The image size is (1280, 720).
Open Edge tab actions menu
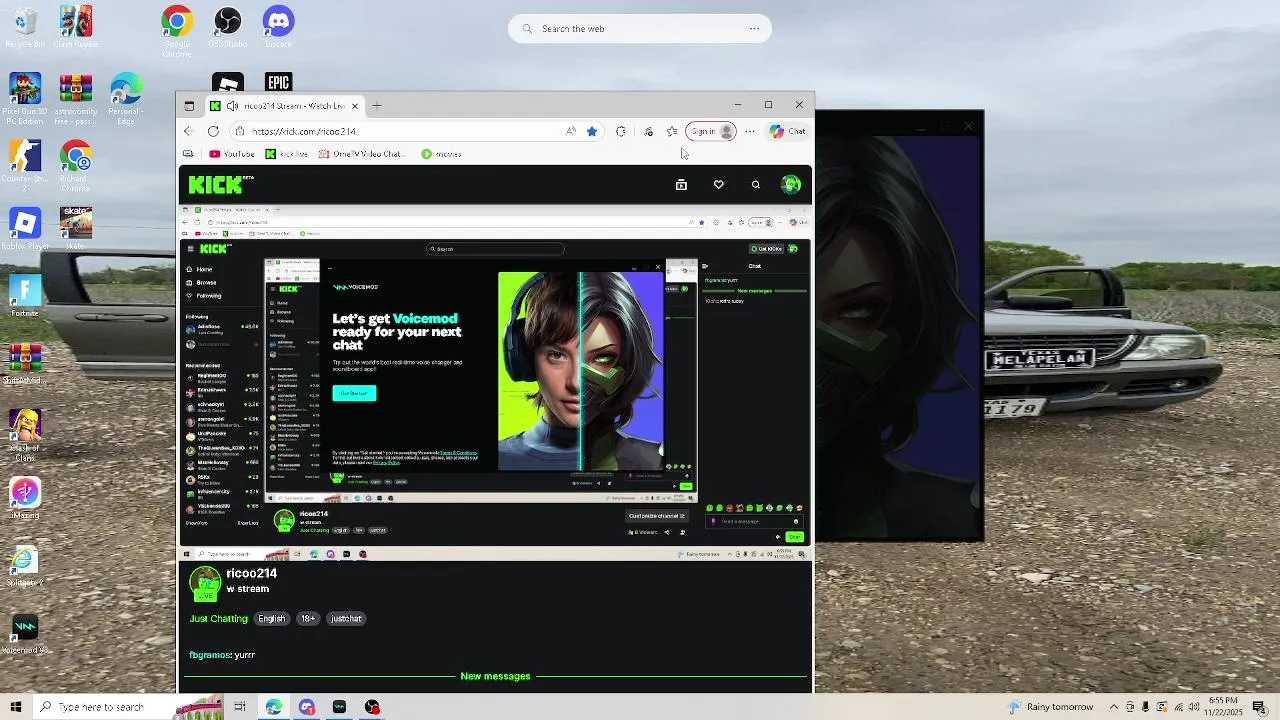[189, 105]
